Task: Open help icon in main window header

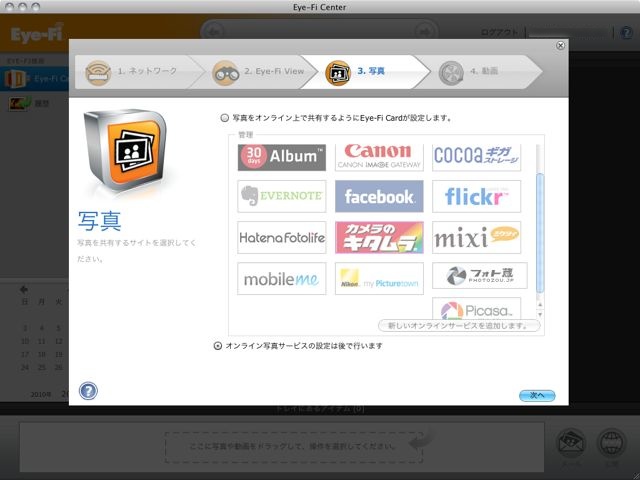Action: pos(627,33)
